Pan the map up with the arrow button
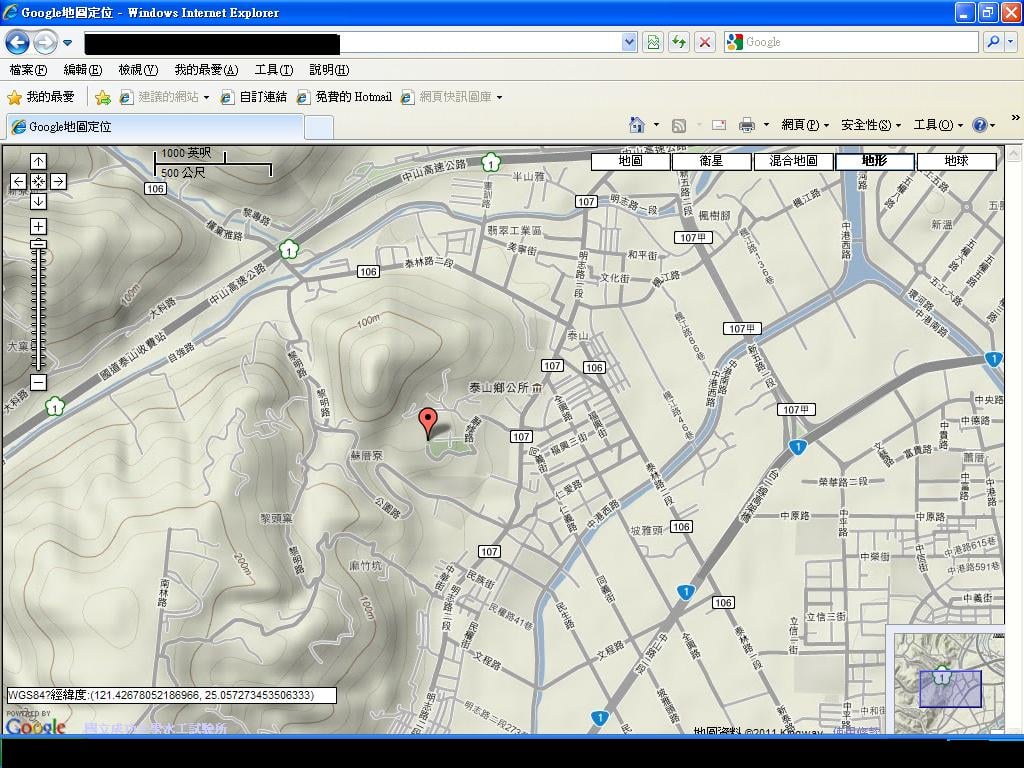This screenshot has width=1024, height=768. click(38, 161)
